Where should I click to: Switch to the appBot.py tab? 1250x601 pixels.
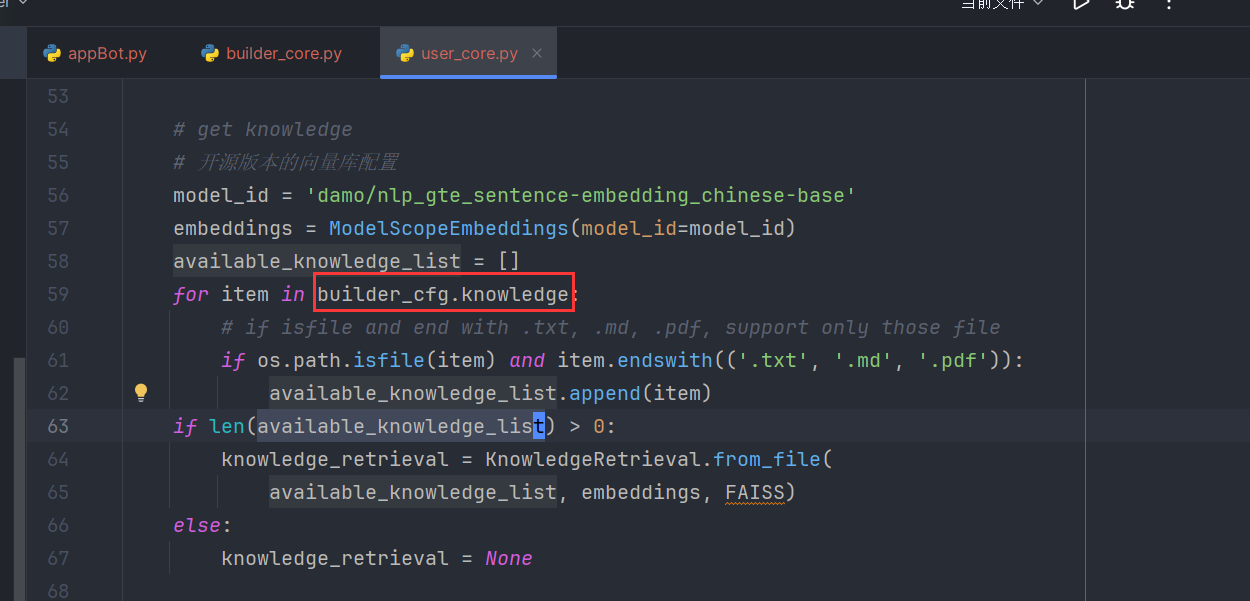[x=95, y=53]
